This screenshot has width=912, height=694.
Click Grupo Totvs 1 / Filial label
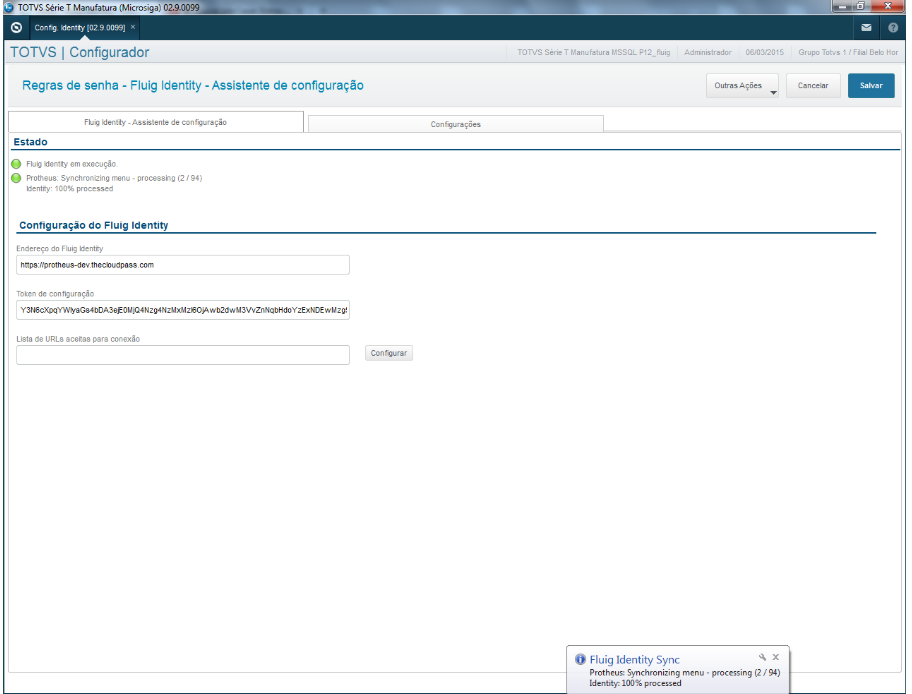[x=848, y=52]
